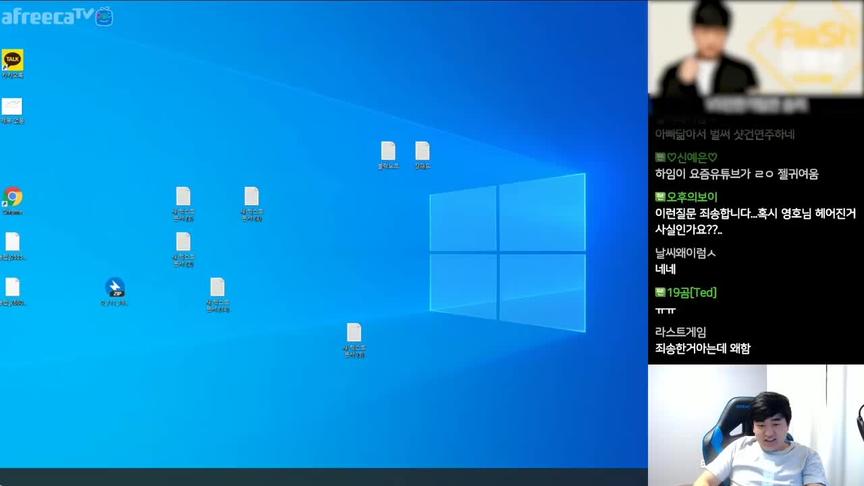Click the streamer webcam feed
Image resolution: width=864 pixels, height=486 pixels.
(756, 425)
